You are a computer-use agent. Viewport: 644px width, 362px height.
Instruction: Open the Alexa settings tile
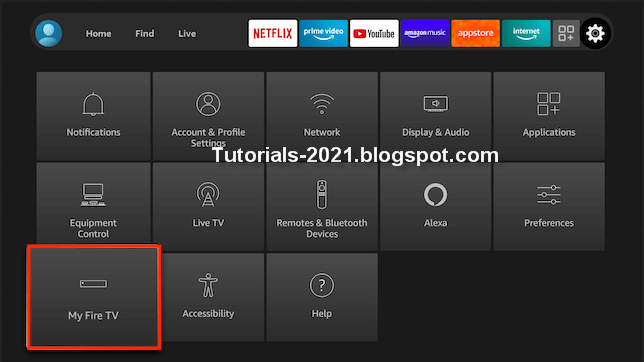(x=435, y=206)
